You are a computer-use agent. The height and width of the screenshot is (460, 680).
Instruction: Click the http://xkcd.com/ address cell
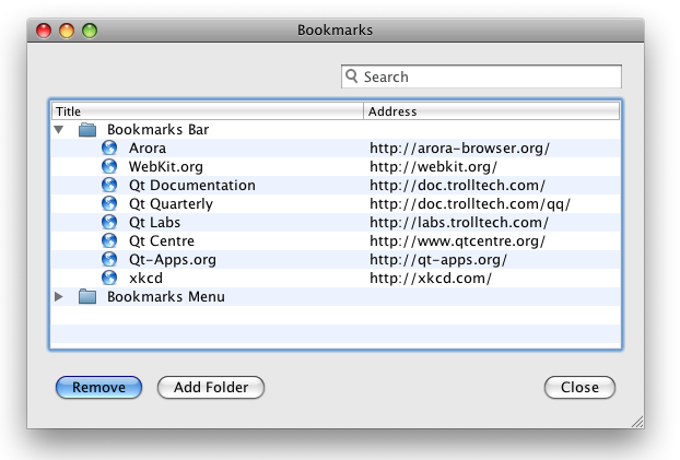pyautogui.click(x=431, y=278)
